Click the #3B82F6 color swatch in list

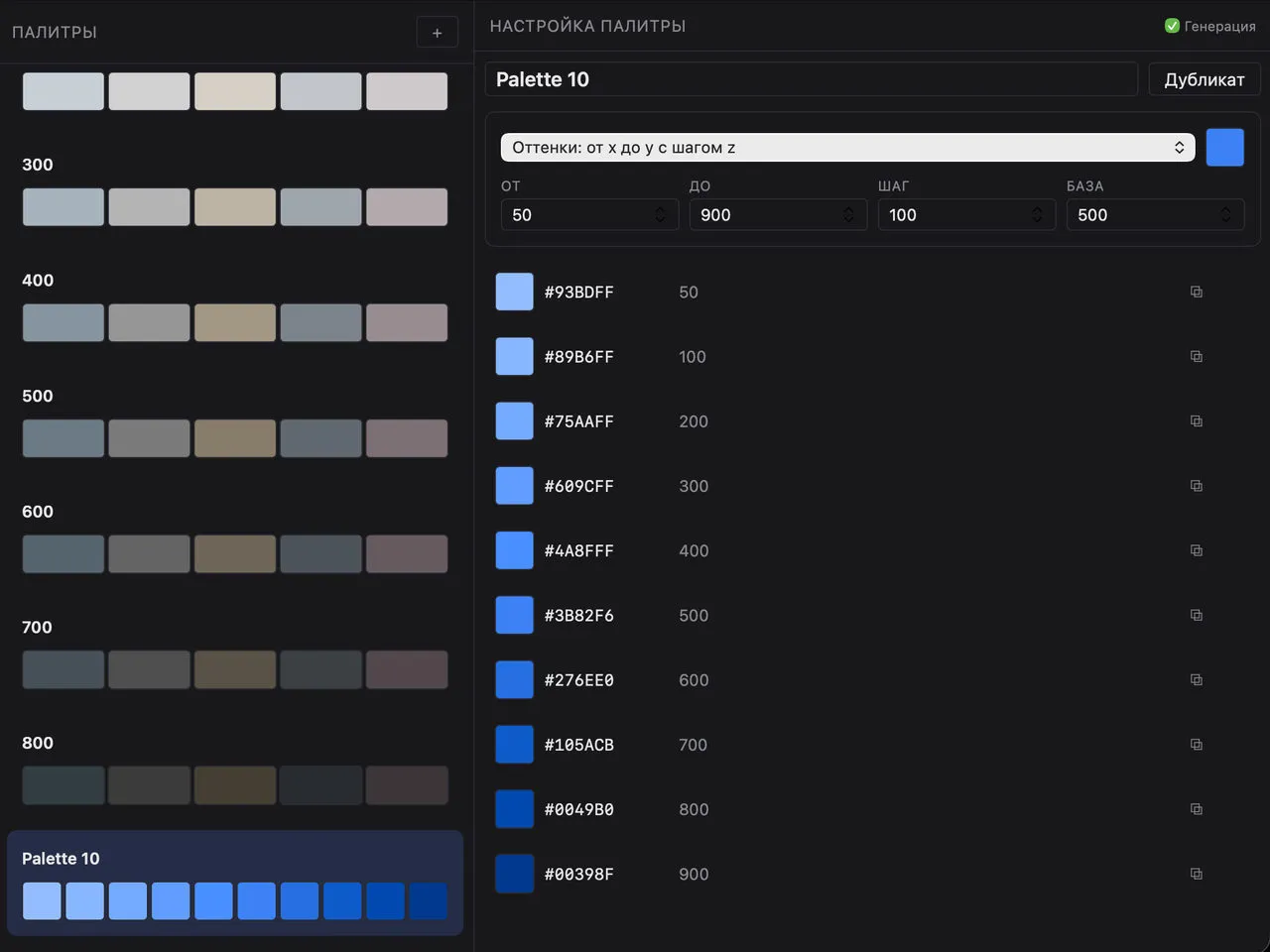515,615
